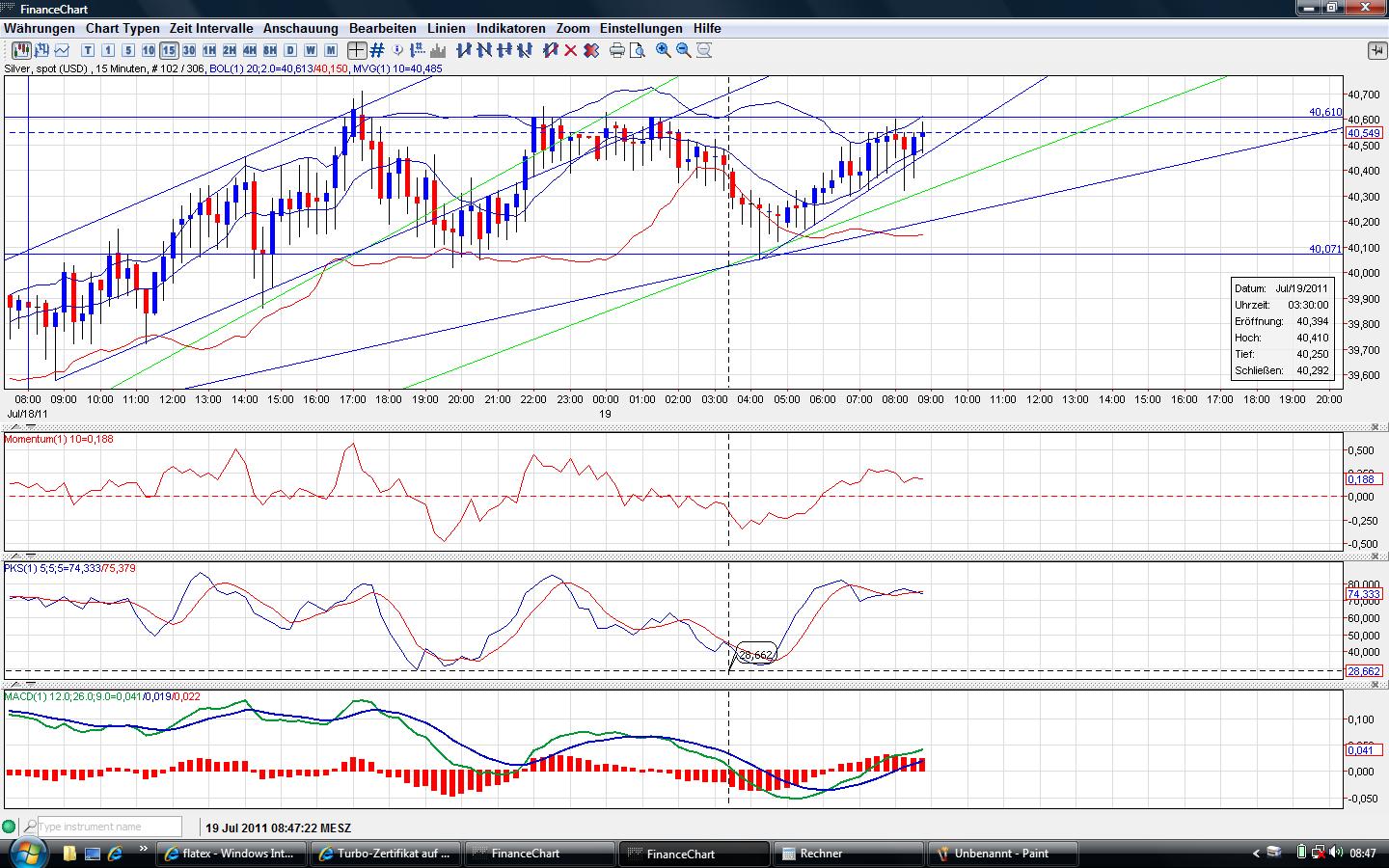The width and height of the screenshot is (1389, 868).
Task: Toggle the grid lines icon
Action: pyautogui.click(x=377, y=50)
